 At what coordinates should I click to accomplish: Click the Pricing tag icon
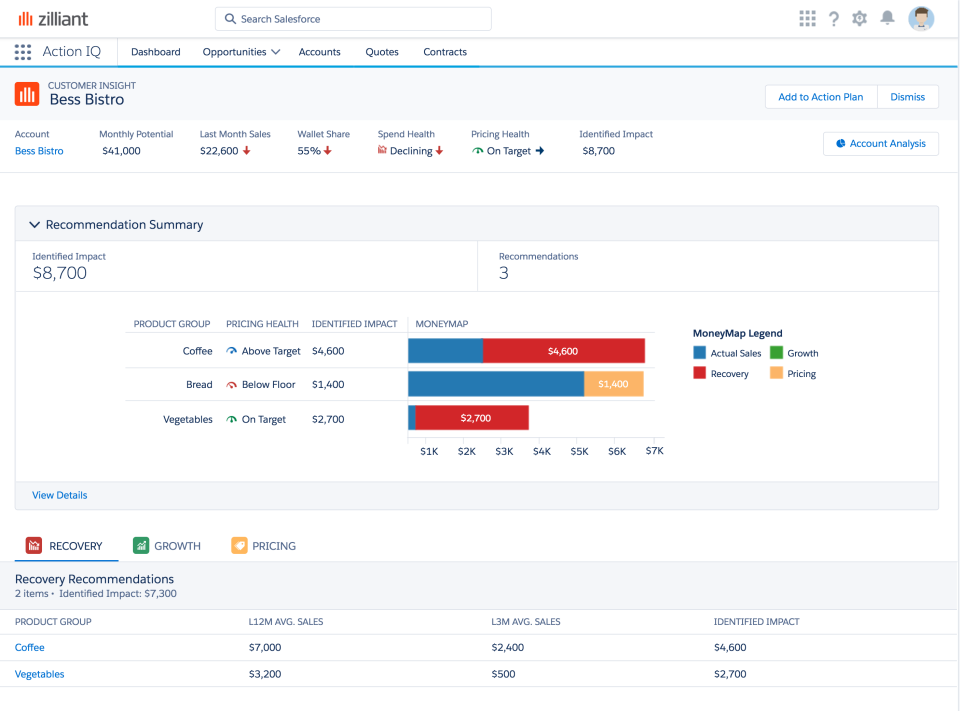click(239, 545)
